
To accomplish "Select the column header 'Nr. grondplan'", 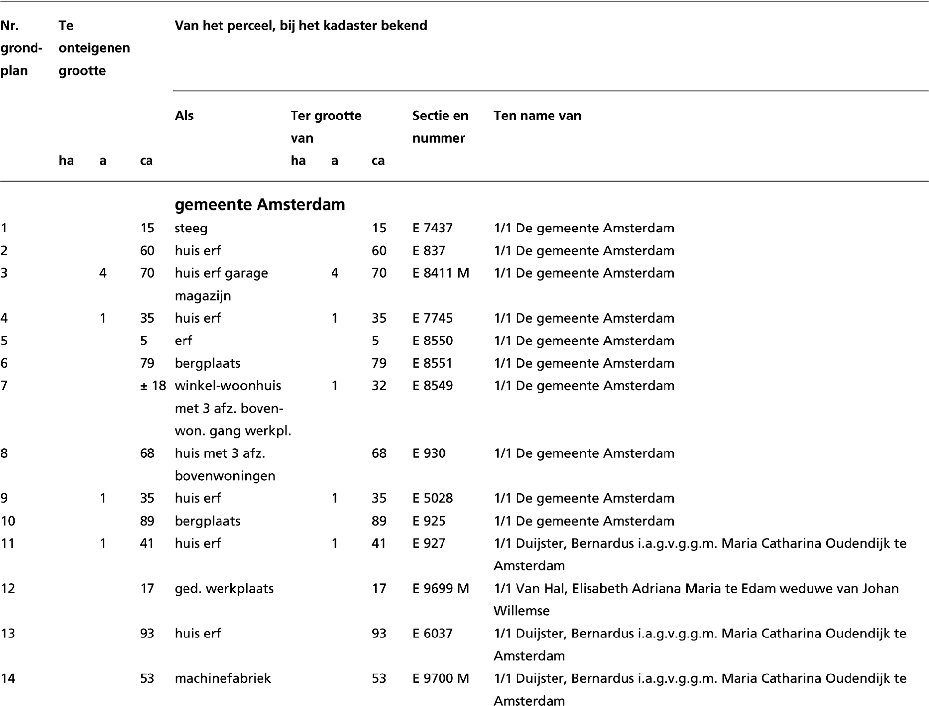I will pos(22,46).
